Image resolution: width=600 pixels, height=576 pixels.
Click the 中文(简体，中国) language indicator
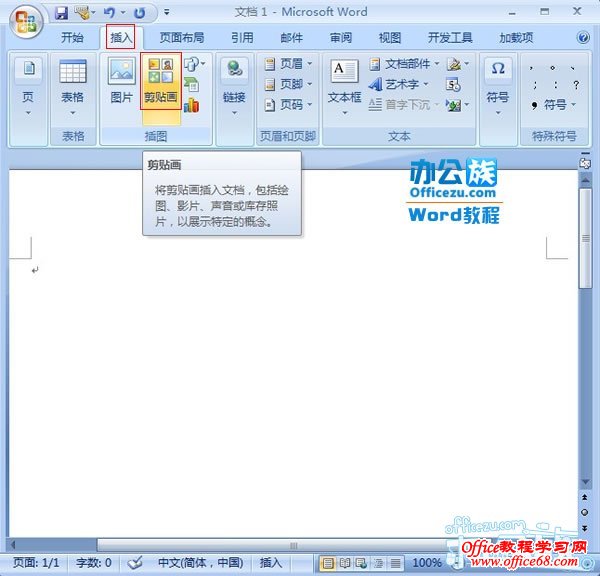pyautogui.click(x=201, y=563)
